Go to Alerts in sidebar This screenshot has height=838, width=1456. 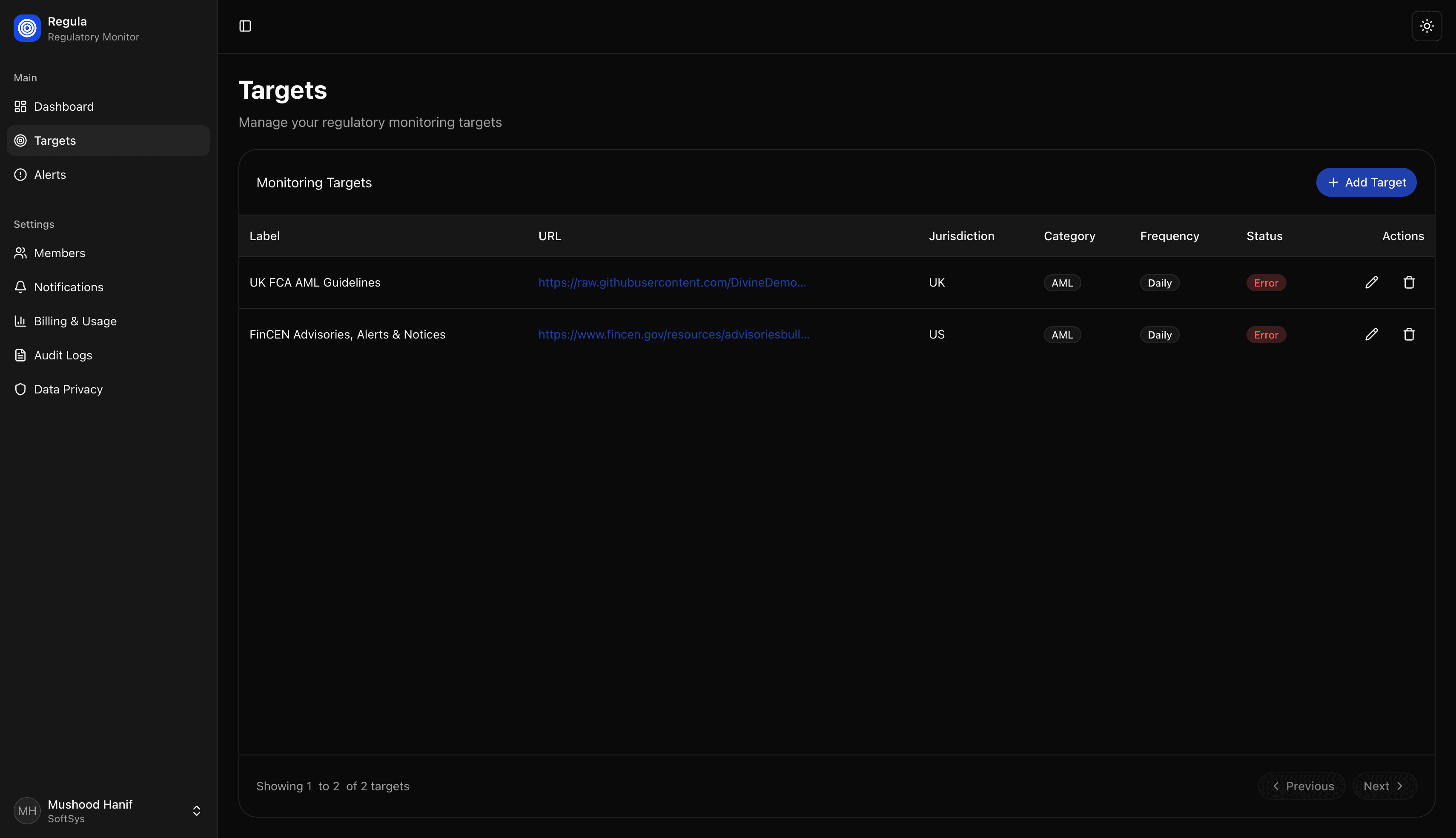[50, 175]
